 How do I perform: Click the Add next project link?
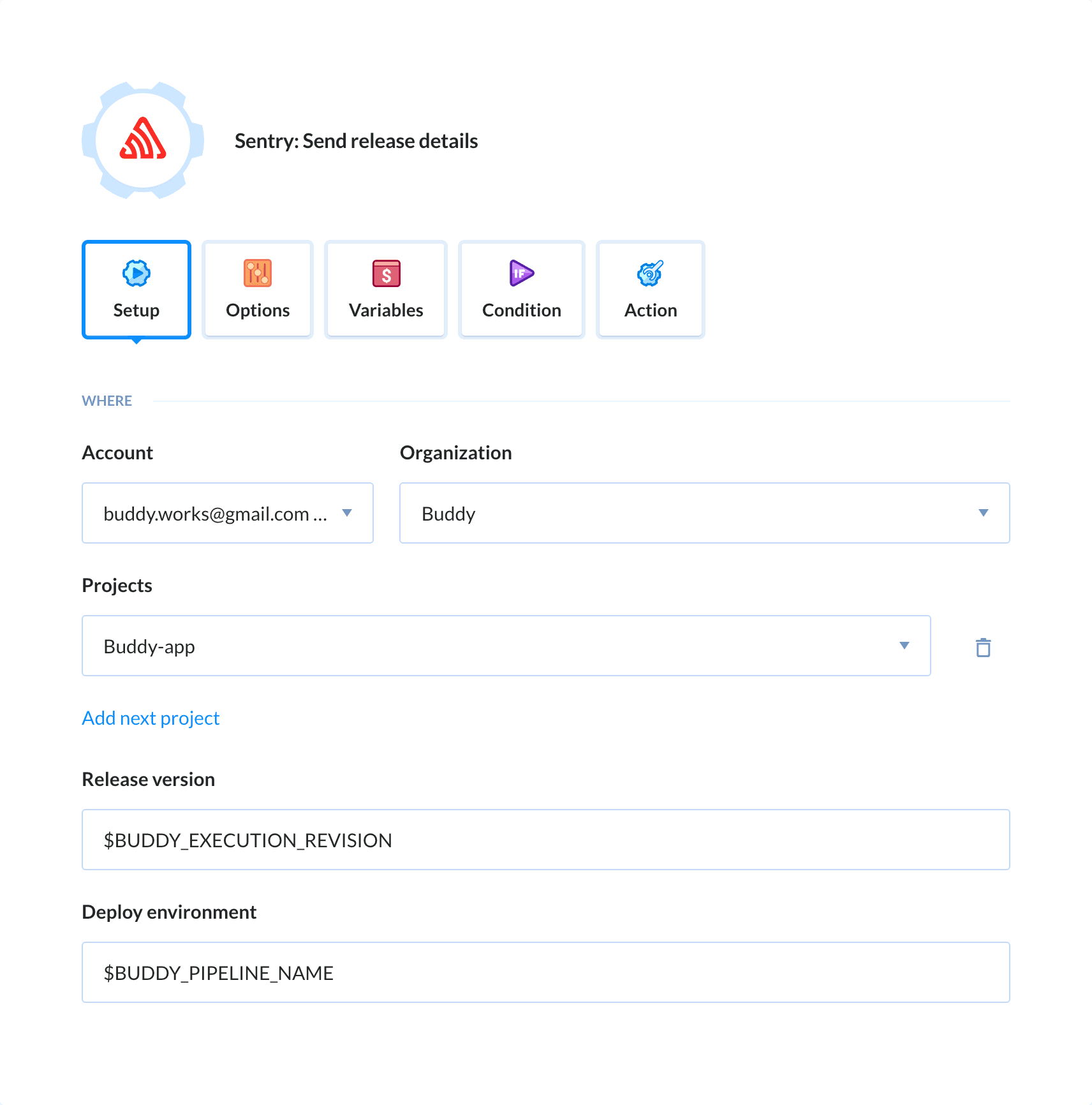click(x=151, y=718)
